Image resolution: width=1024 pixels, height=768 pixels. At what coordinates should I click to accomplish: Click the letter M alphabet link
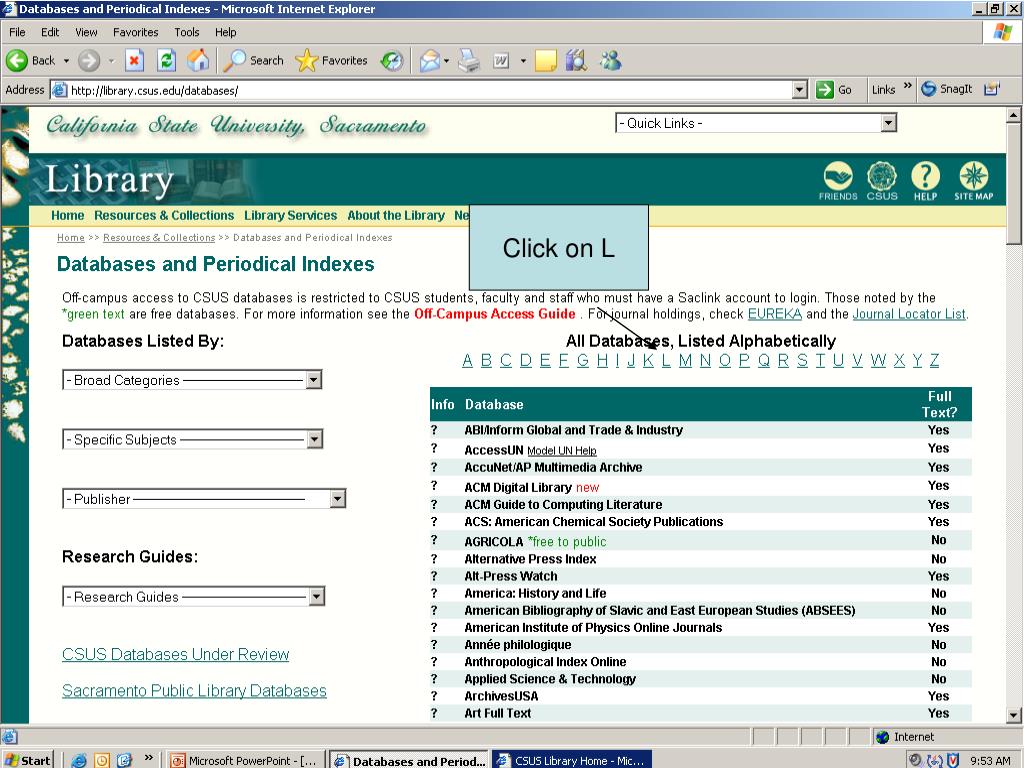pyautogui.click(x=685, y=360)
